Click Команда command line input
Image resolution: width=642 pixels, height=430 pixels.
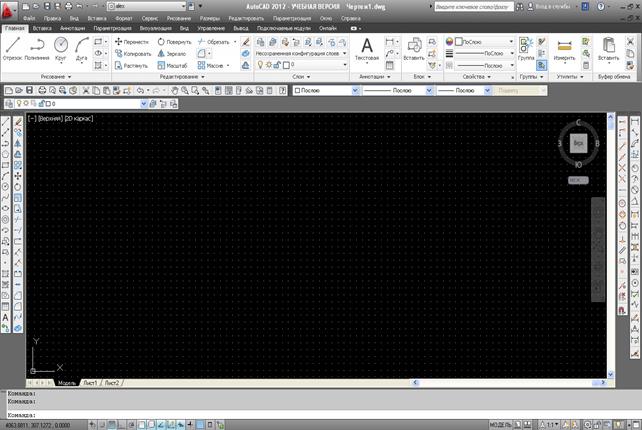tap(323, 415)
